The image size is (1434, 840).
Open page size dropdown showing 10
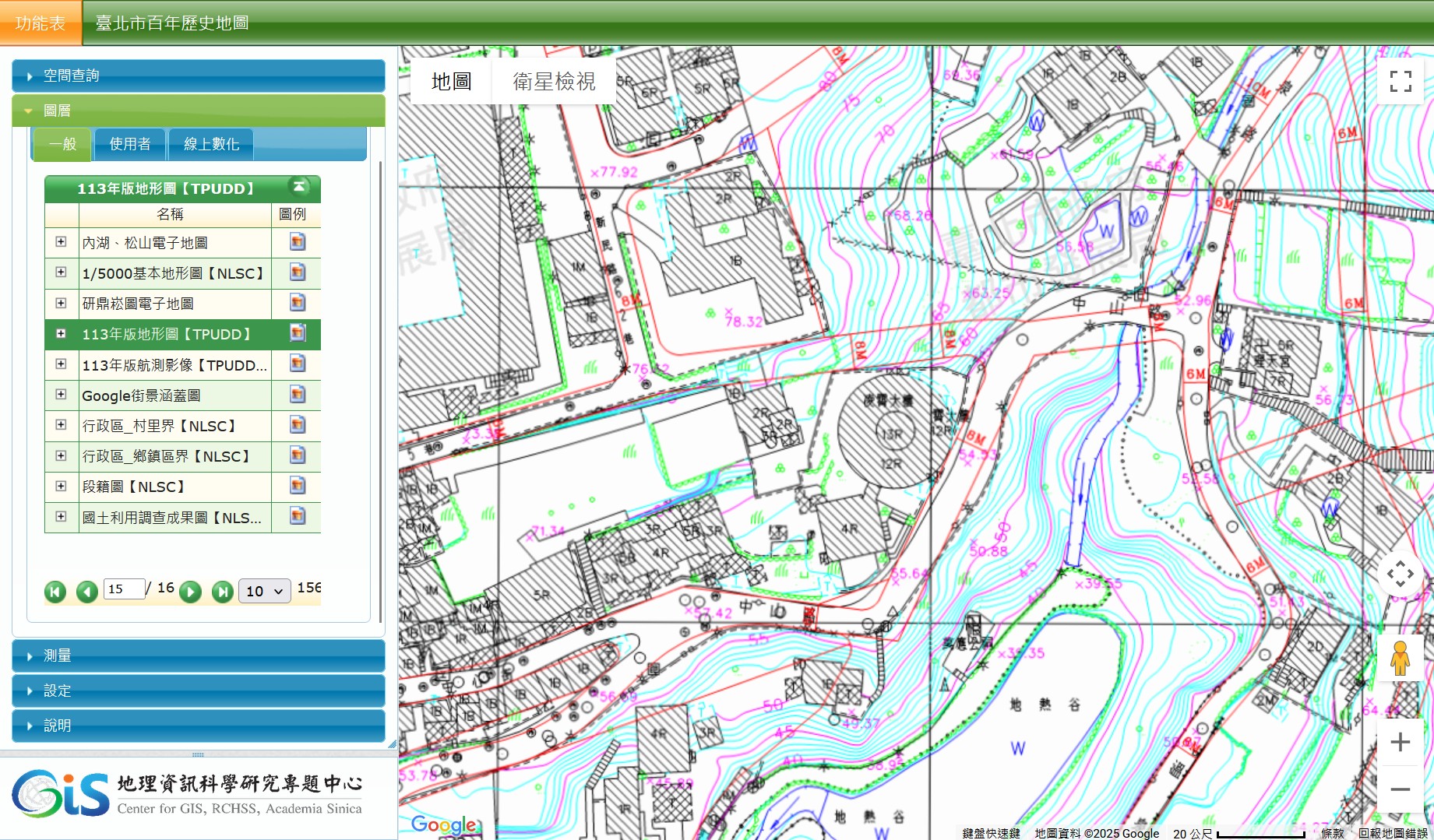(x=264, y=592)
